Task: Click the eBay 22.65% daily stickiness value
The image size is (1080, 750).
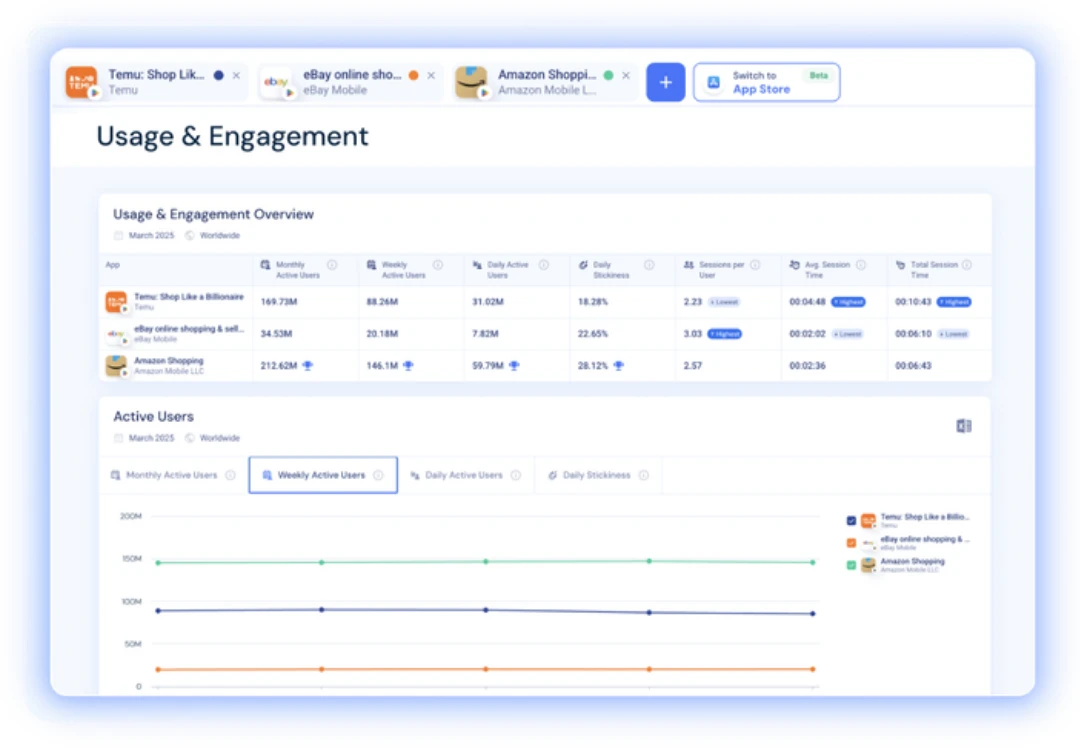Action: point(593,334)
